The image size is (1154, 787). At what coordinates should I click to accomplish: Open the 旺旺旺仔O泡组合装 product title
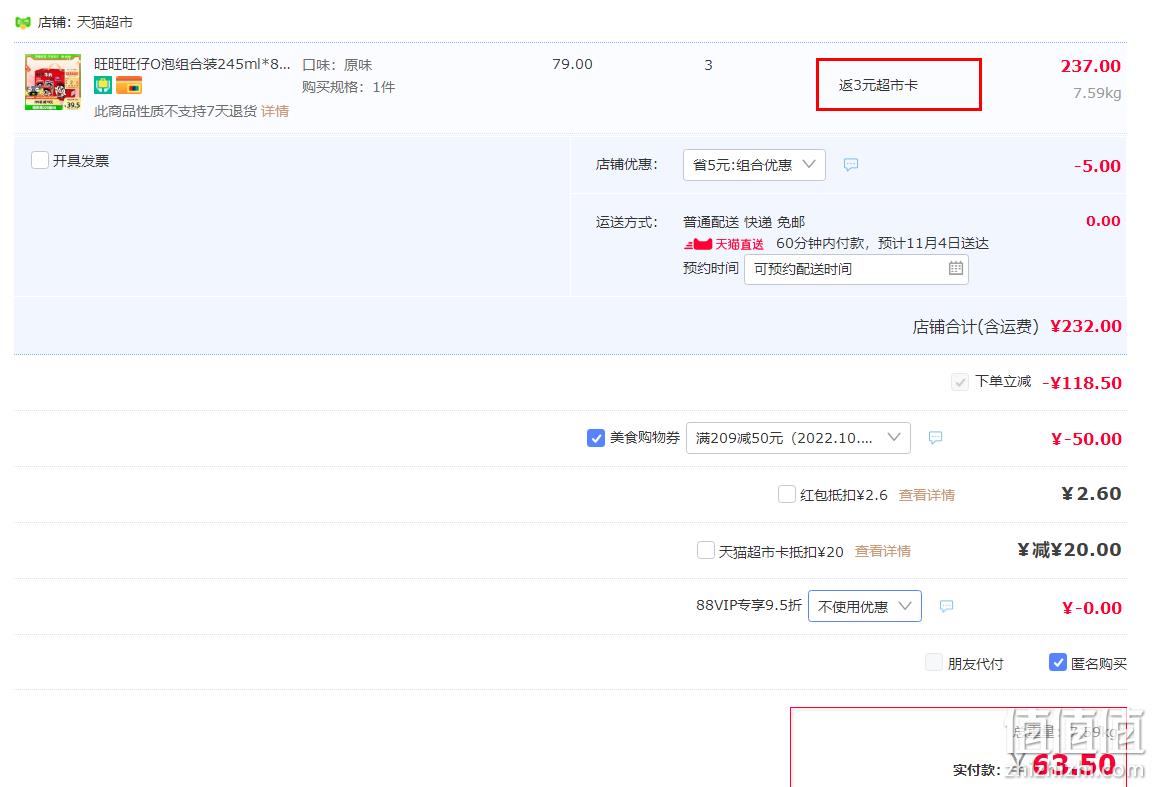[x=192, y=64]
